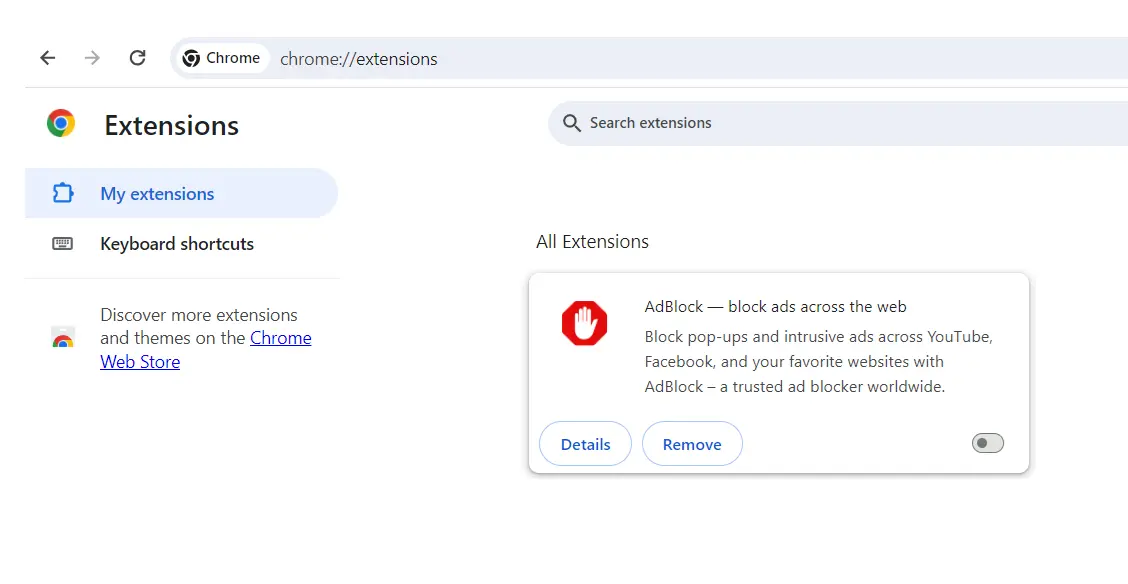Click the browser back arrow
The height and width of the screenshot is (584, 1128).
[x=48, y=58]
